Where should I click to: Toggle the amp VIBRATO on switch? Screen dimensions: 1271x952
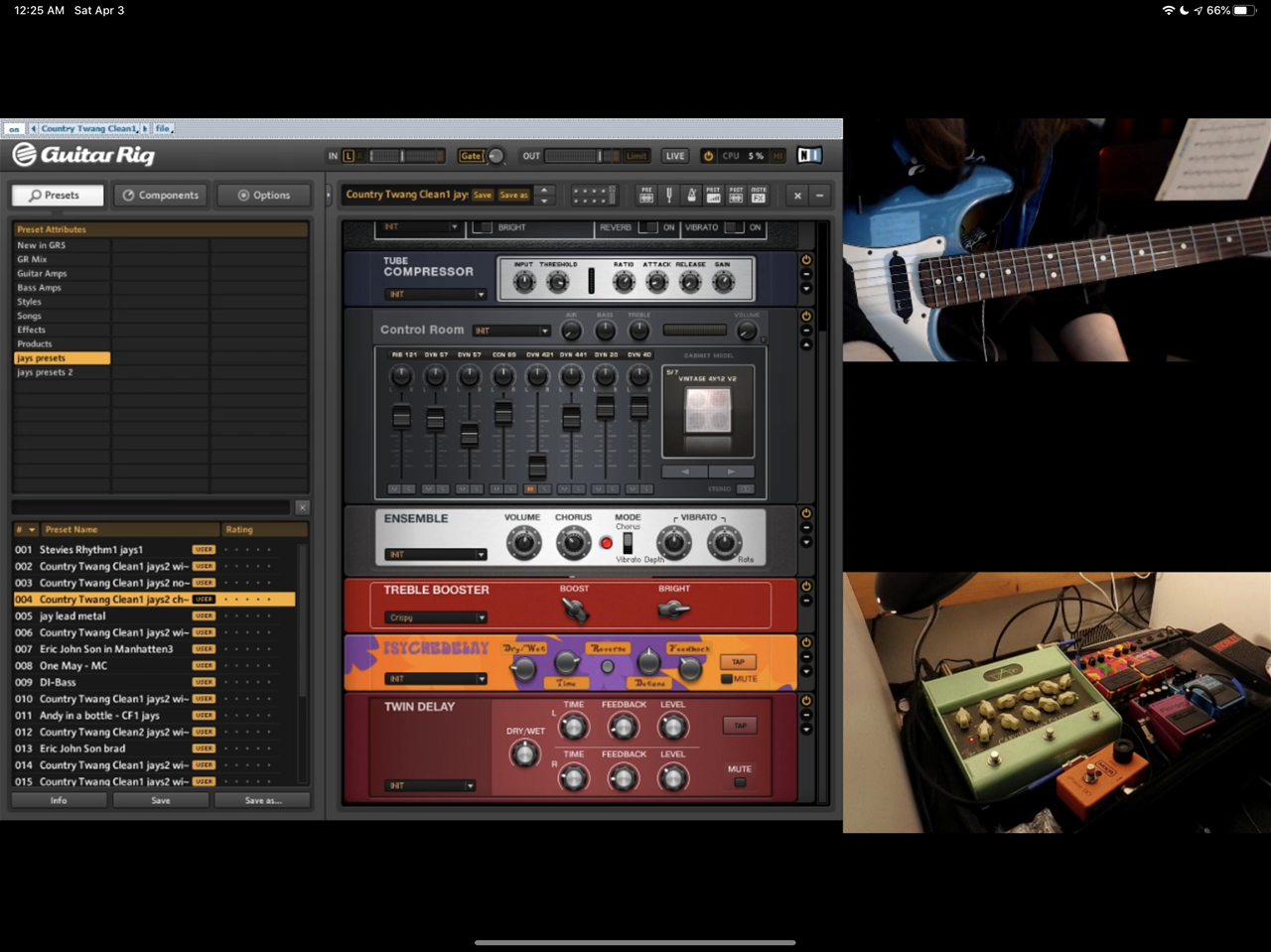point(734,227)
